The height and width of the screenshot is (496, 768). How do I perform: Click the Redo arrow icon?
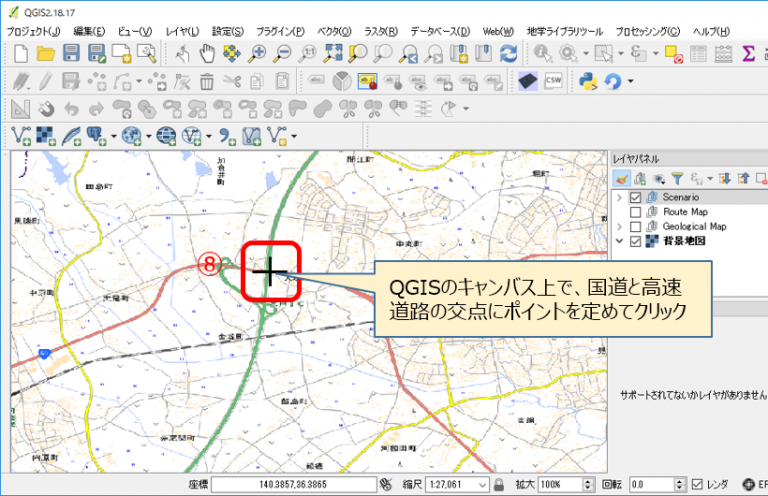[x=96, y=109]
